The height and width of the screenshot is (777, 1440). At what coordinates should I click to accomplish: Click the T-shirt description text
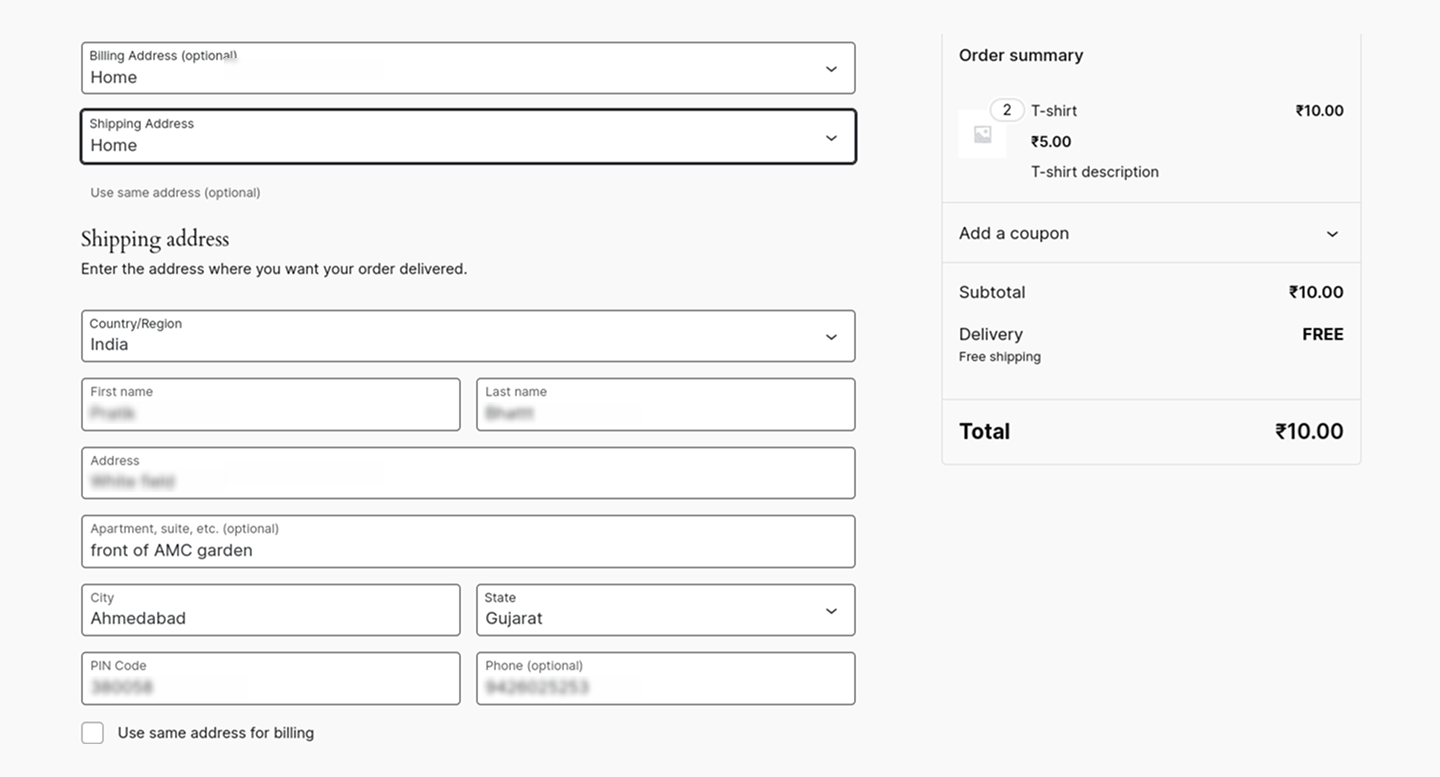coord(1095,172)
